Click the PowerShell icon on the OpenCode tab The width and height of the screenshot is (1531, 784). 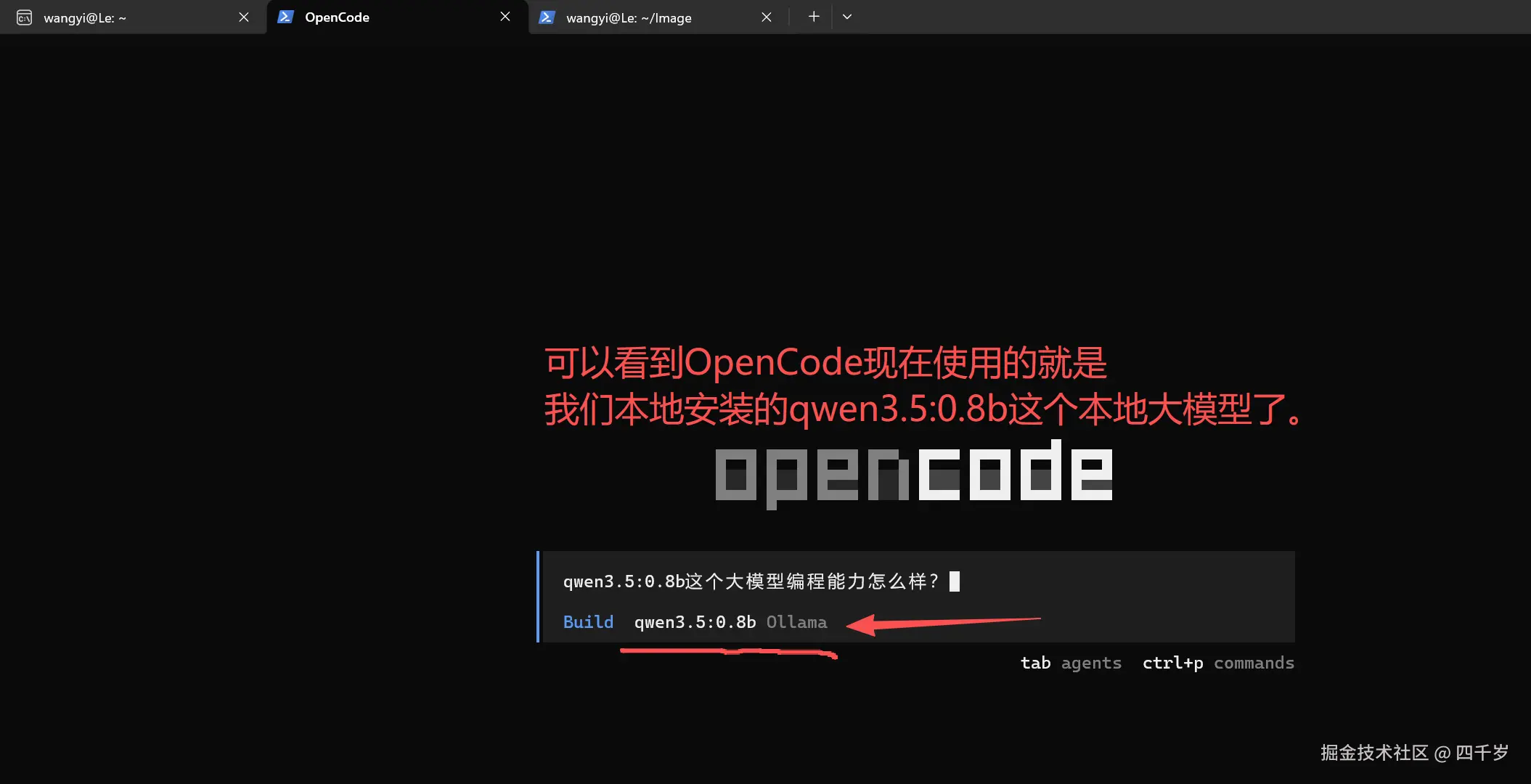285,16
